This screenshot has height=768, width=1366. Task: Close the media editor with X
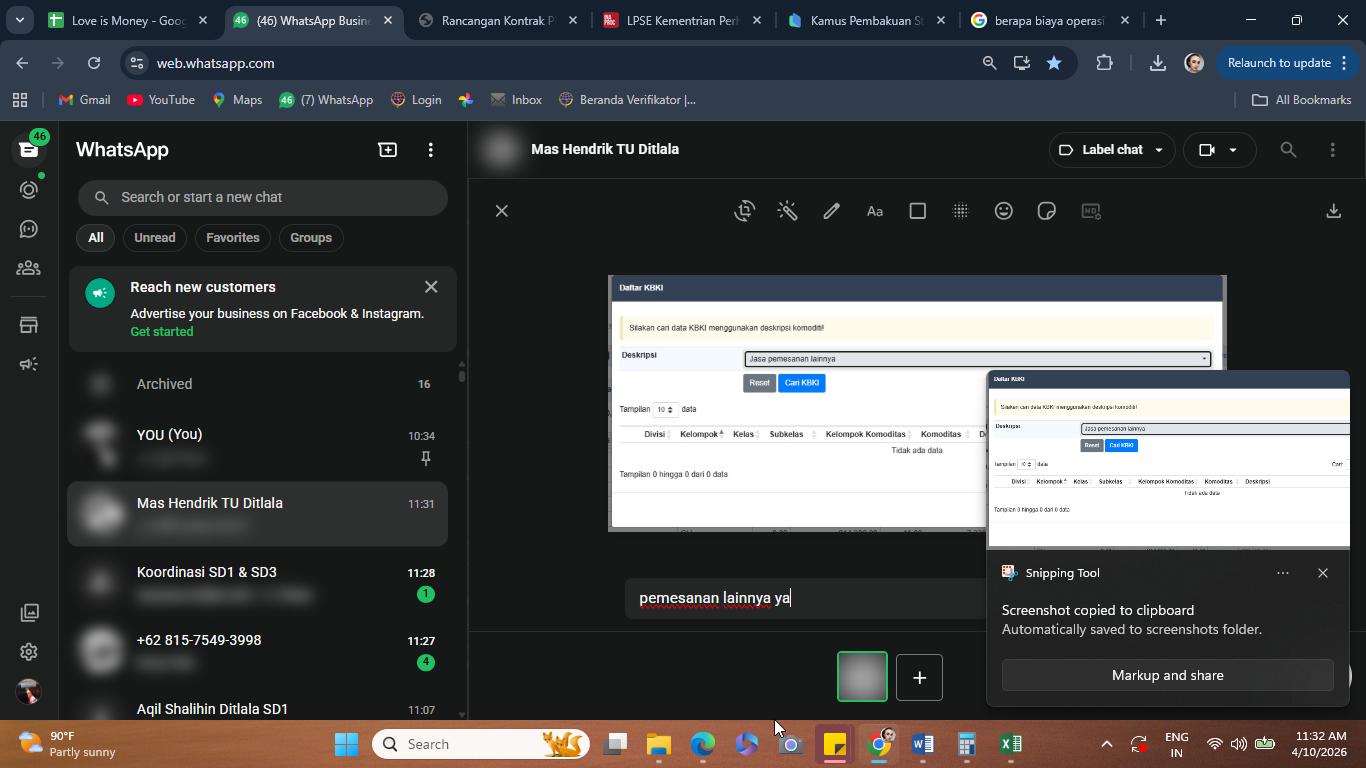click(x=502, y=211)
